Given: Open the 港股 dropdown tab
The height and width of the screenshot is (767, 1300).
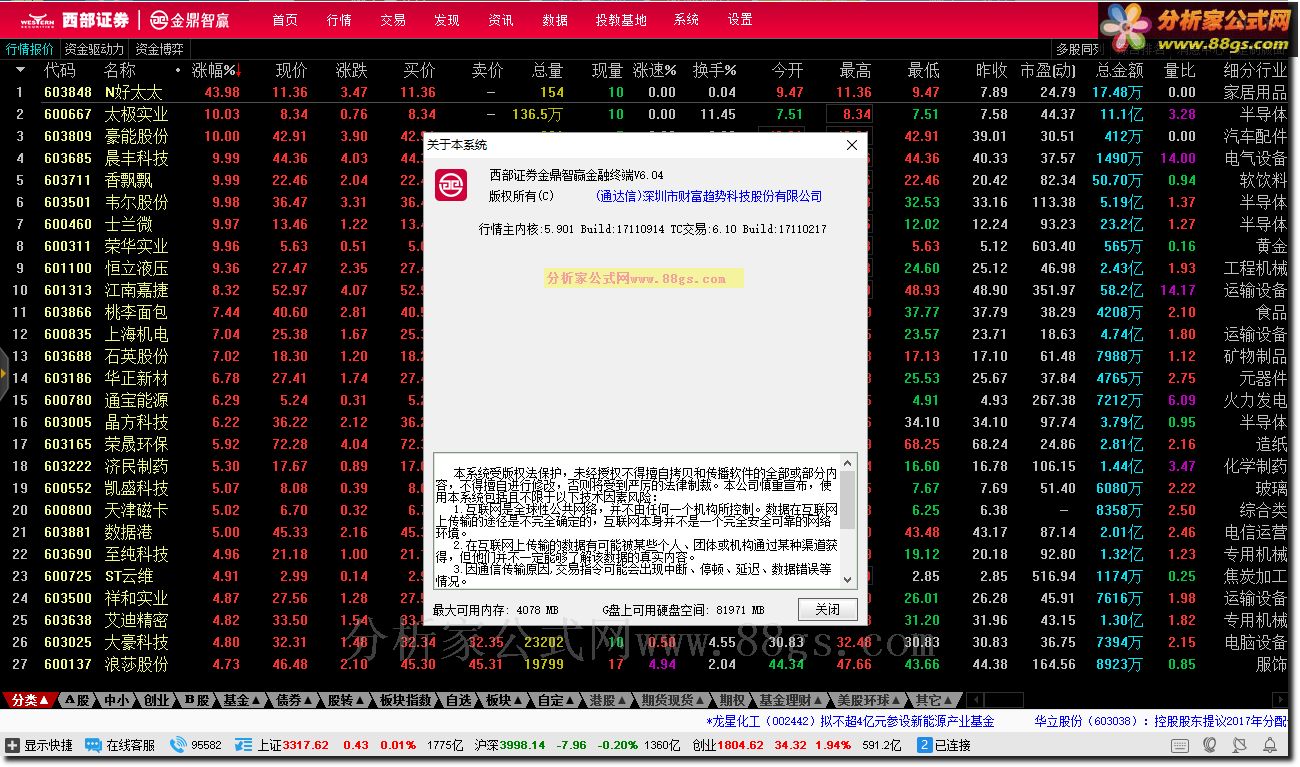Looking at the screenshot, I should (609, 700).
